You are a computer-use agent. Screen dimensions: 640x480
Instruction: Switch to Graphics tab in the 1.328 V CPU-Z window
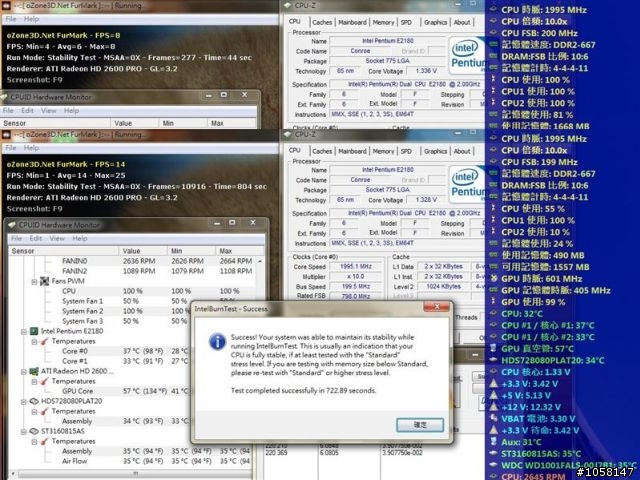click(x=436, y=151)
